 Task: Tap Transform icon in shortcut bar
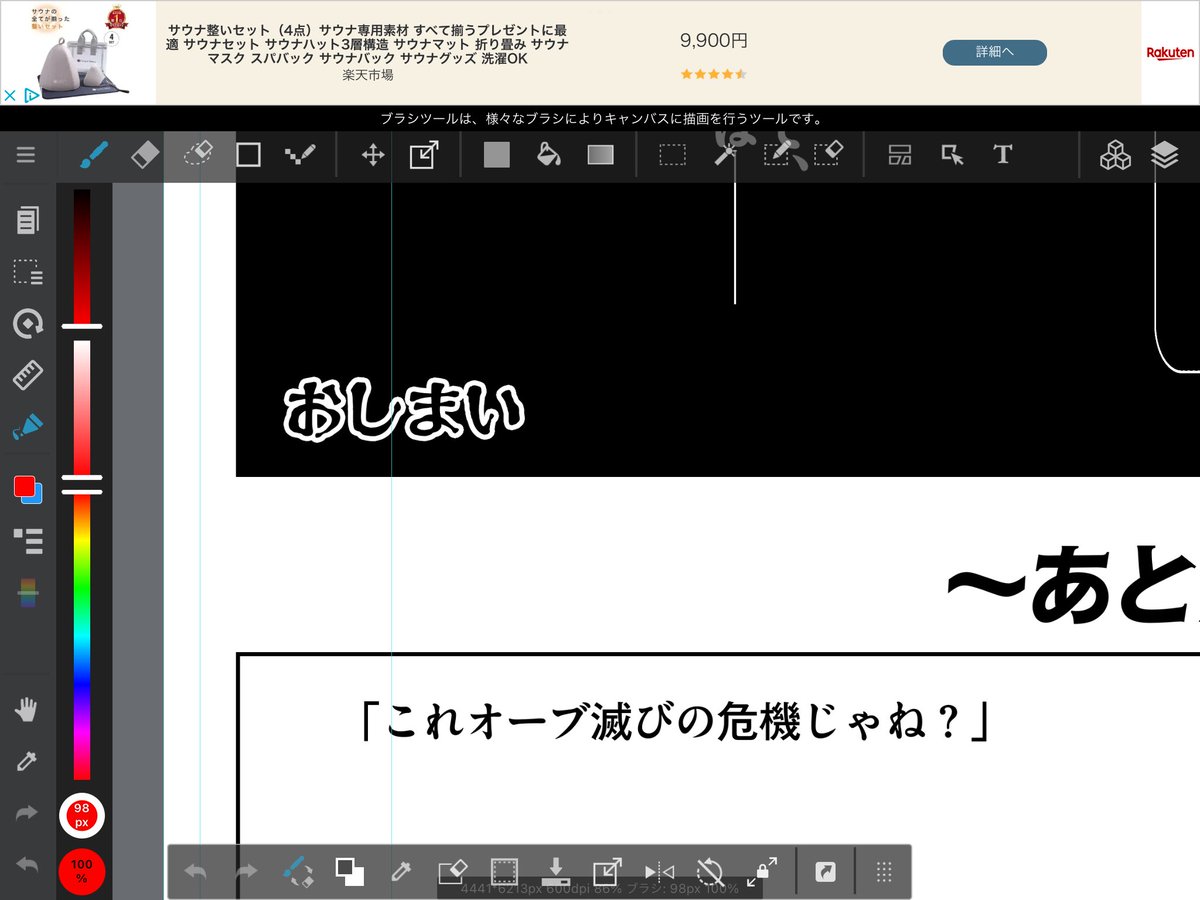[607, 872]
